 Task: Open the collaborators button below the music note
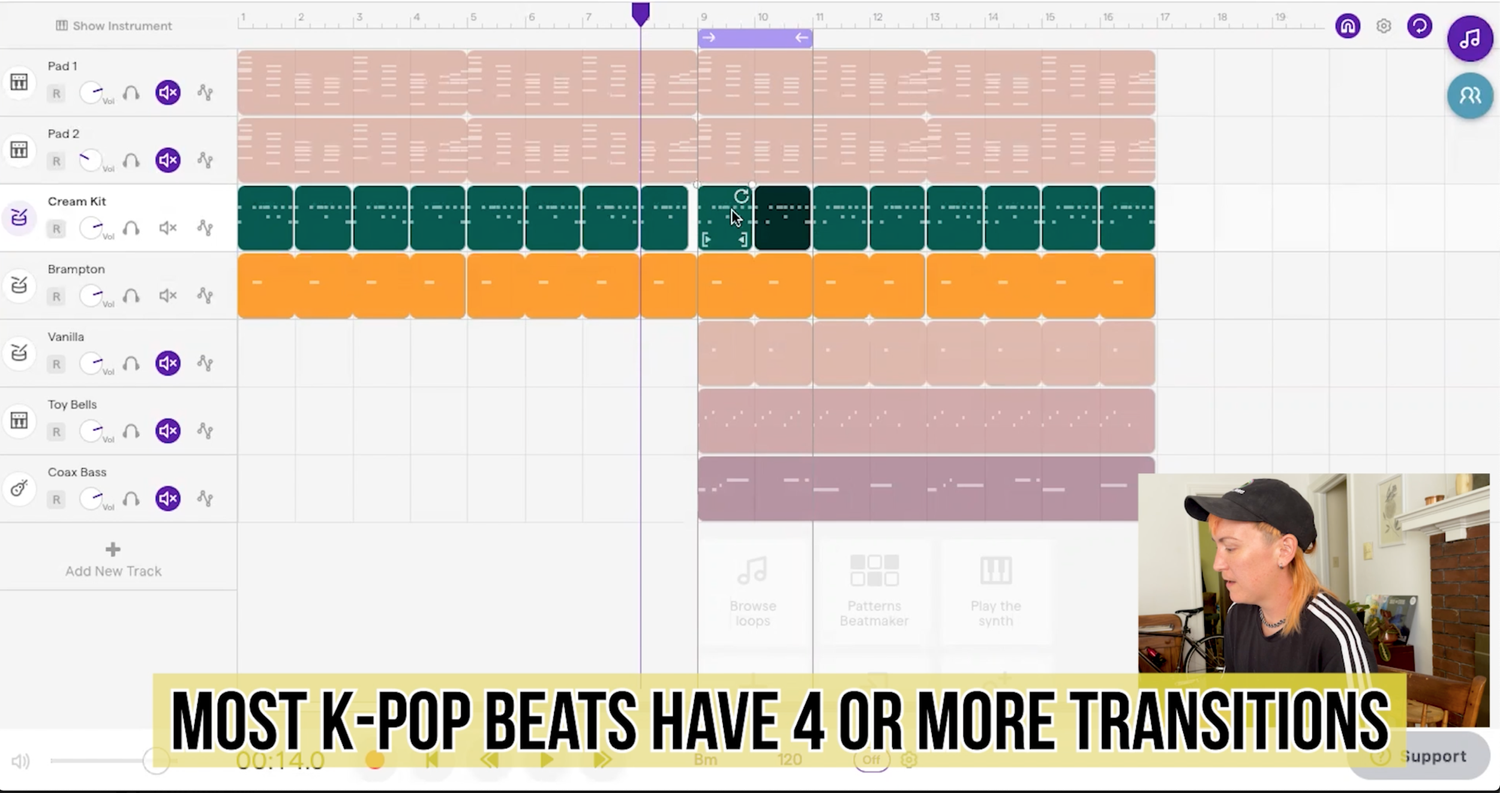1469,95
